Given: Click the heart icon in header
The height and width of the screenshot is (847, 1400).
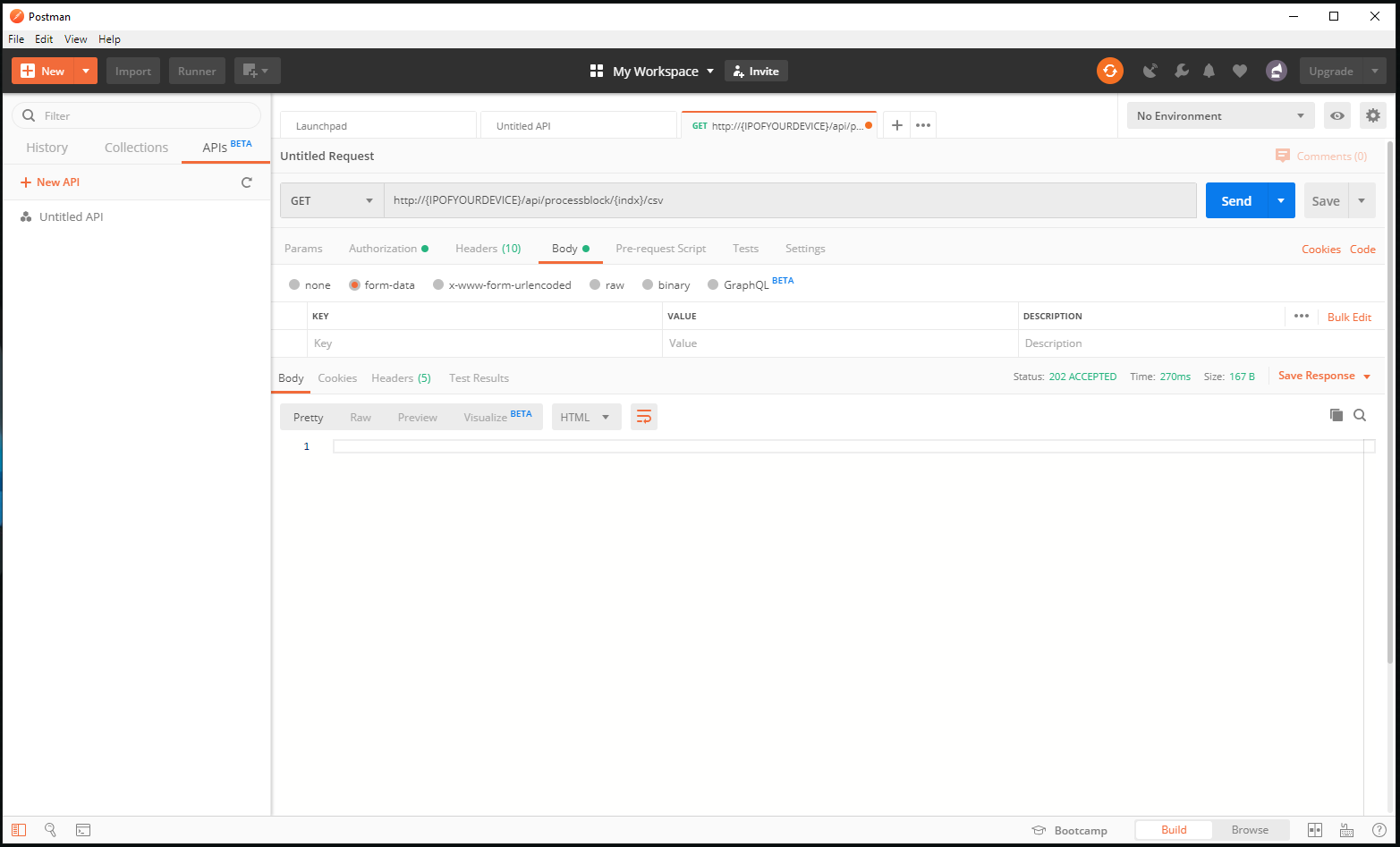Looking at the screenshot, I should (x=1240, y=71).
